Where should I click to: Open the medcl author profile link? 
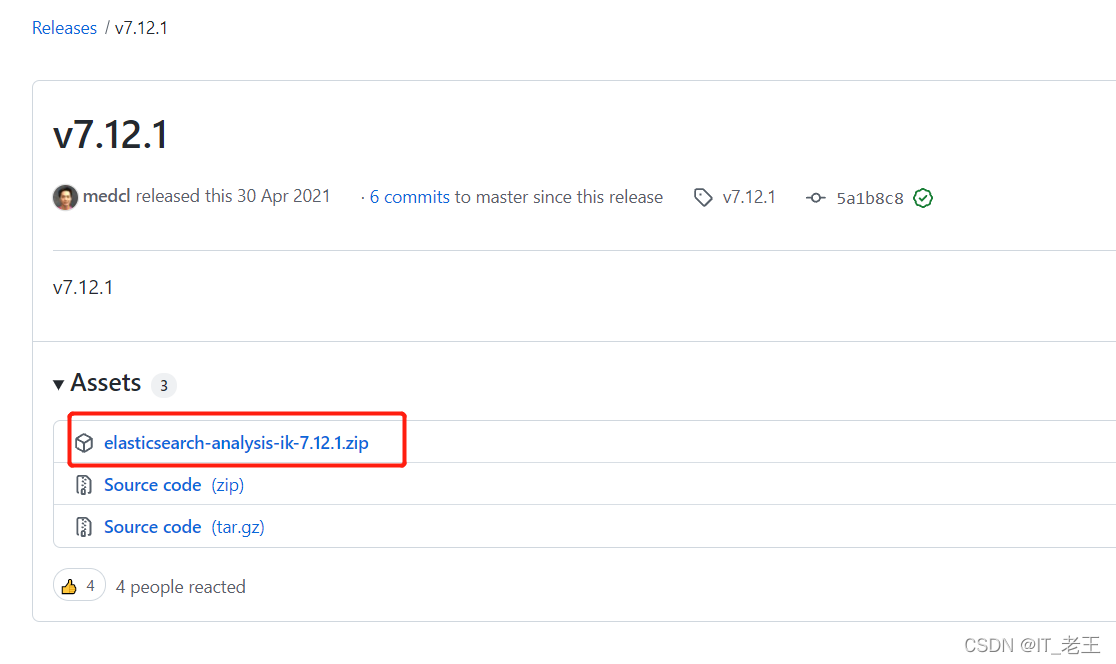click(107, 196)
